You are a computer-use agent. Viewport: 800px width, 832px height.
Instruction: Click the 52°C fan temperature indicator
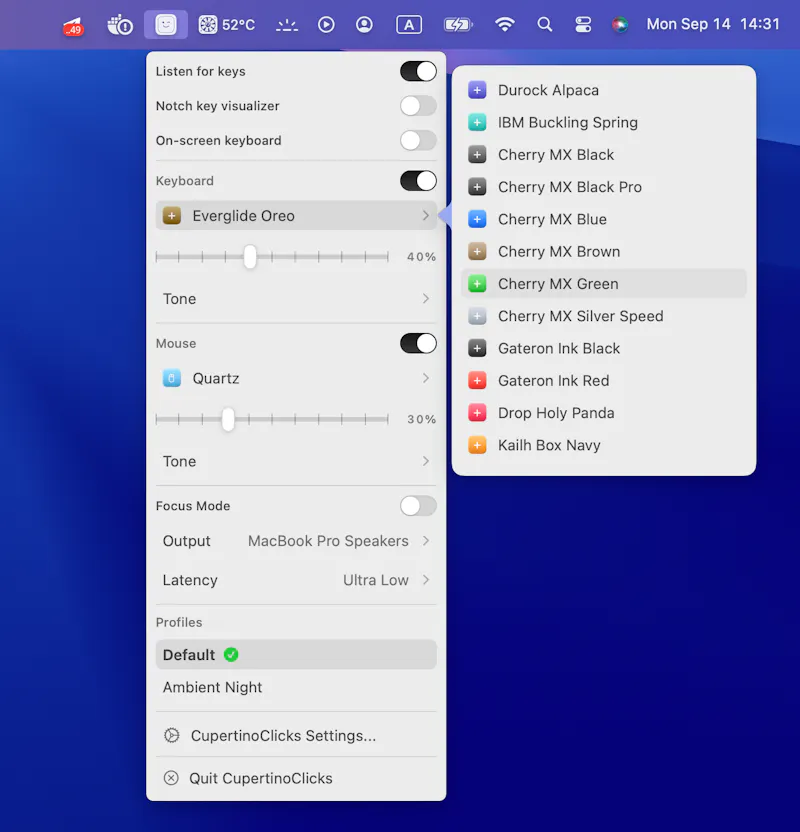[227, 24]
